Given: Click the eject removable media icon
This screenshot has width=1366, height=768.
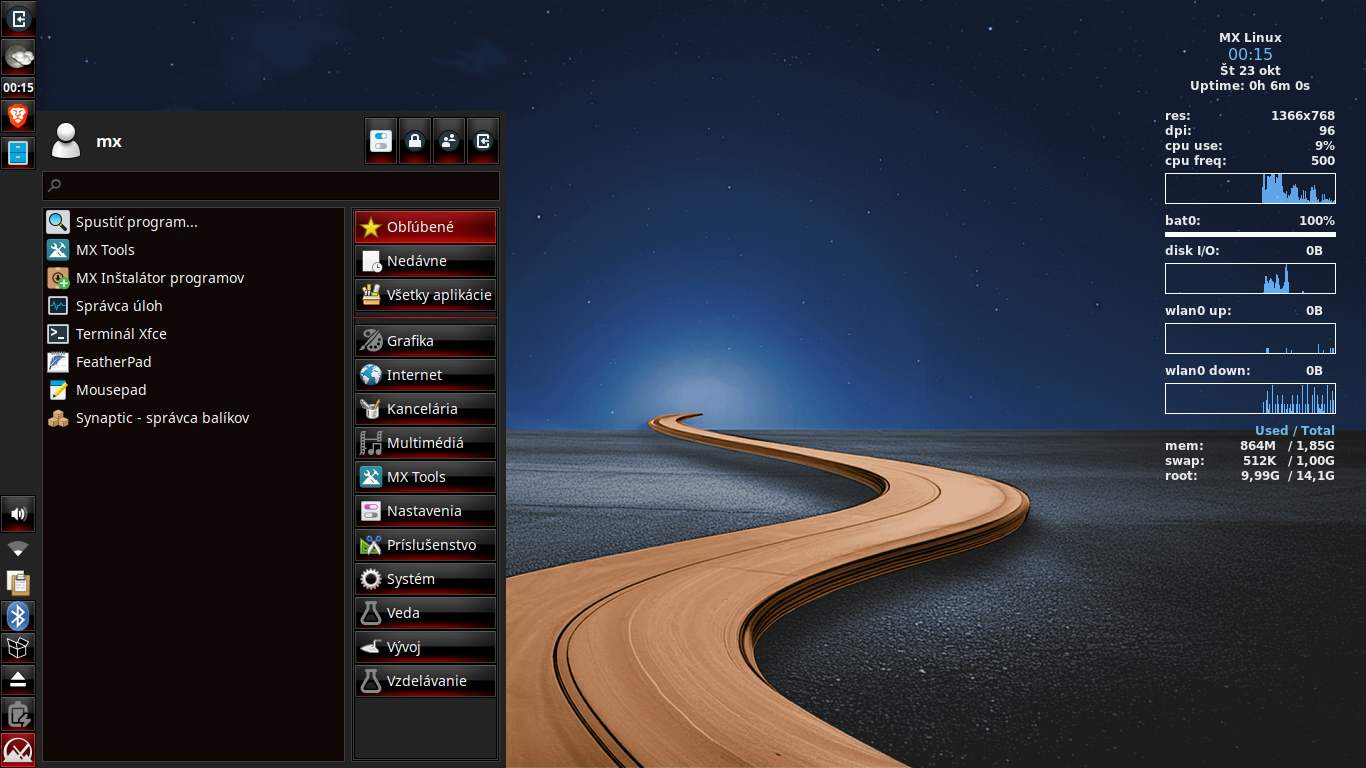Looking at the screenshot, I should click(x=18, y=680).
